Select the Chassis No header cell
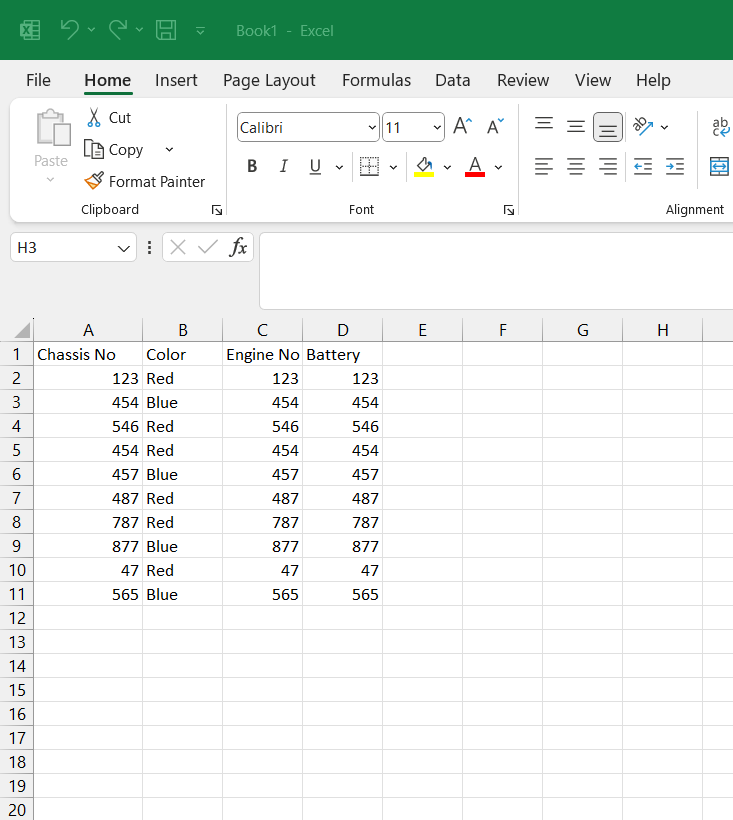The width and height of the screenshot is (733, 820). [88, 354]
